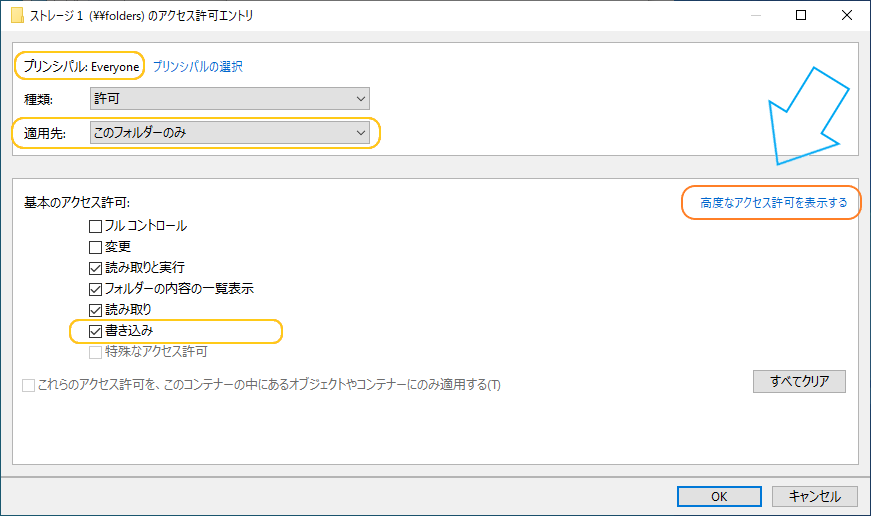
Task: Click the すべてクリア button
Action: 799,382
